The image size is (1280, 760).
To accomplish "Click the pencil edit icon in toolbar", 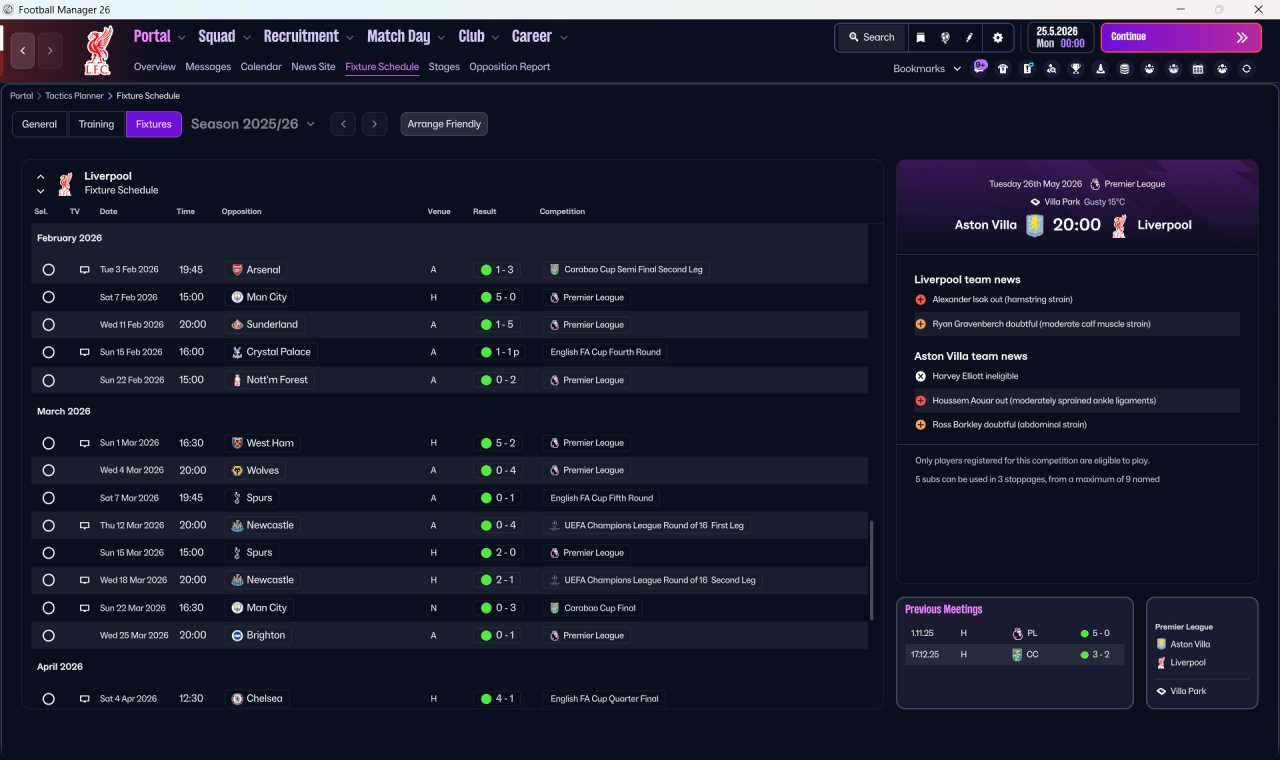I will [969, 37].
